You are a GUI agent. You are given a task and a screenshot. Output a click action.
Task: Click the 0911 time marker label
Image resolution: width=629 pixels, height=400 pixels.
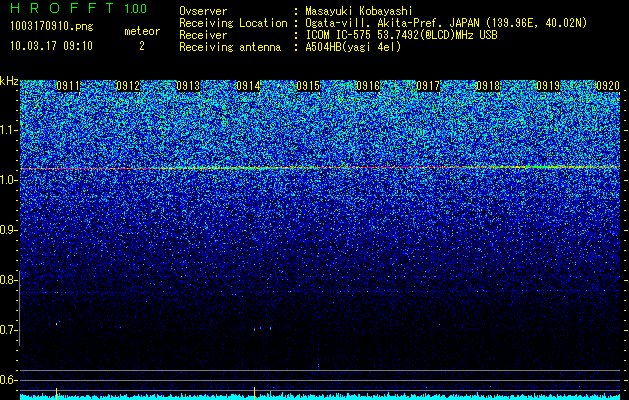click(x=68, y=86)
